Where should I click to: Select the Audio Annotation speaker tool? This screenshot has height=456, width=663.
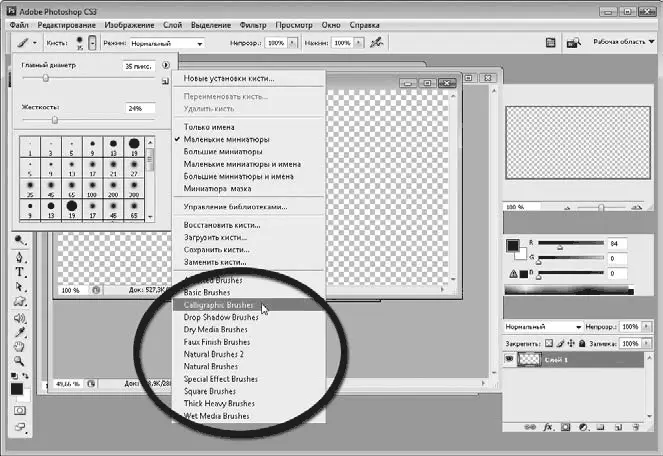[x=19, y=318]
